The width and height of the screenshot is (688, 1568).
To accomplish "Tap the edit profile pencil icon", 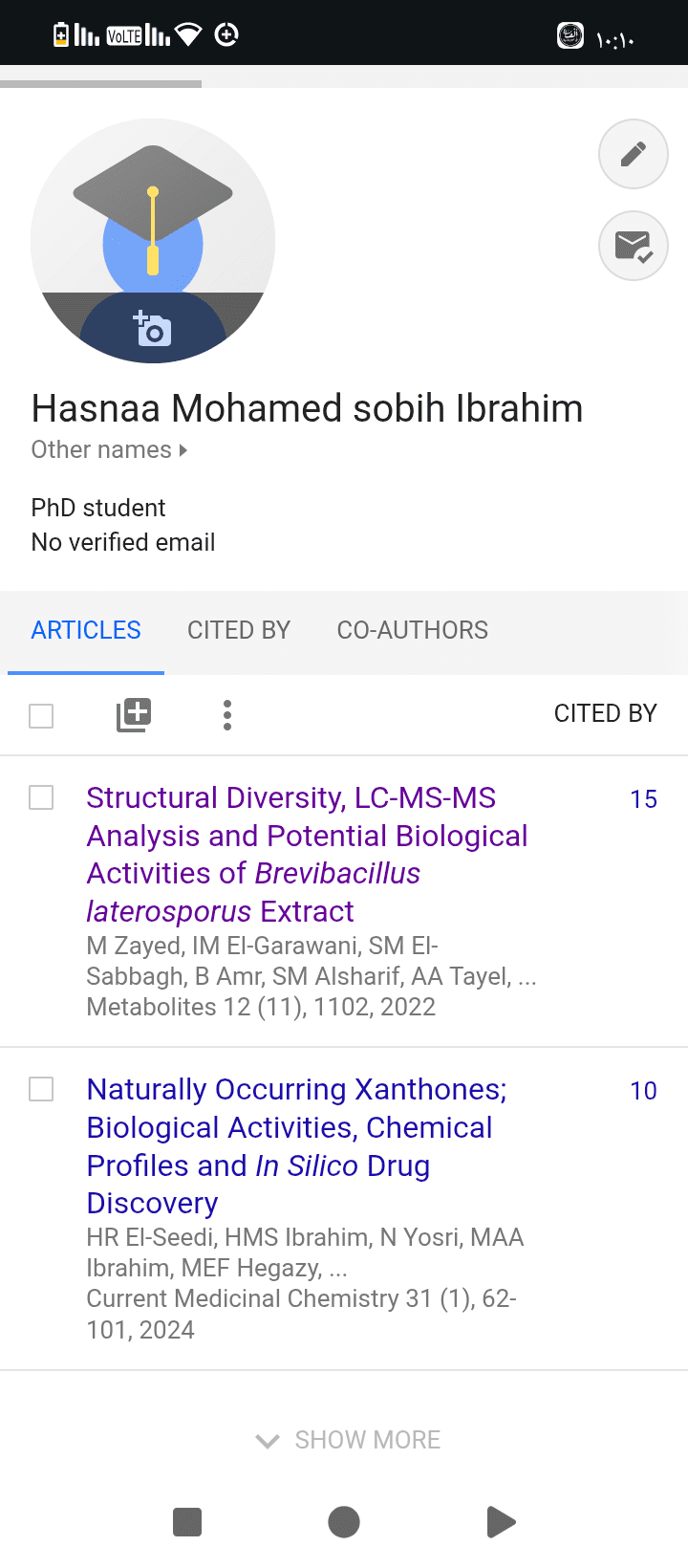I will 633,154.
